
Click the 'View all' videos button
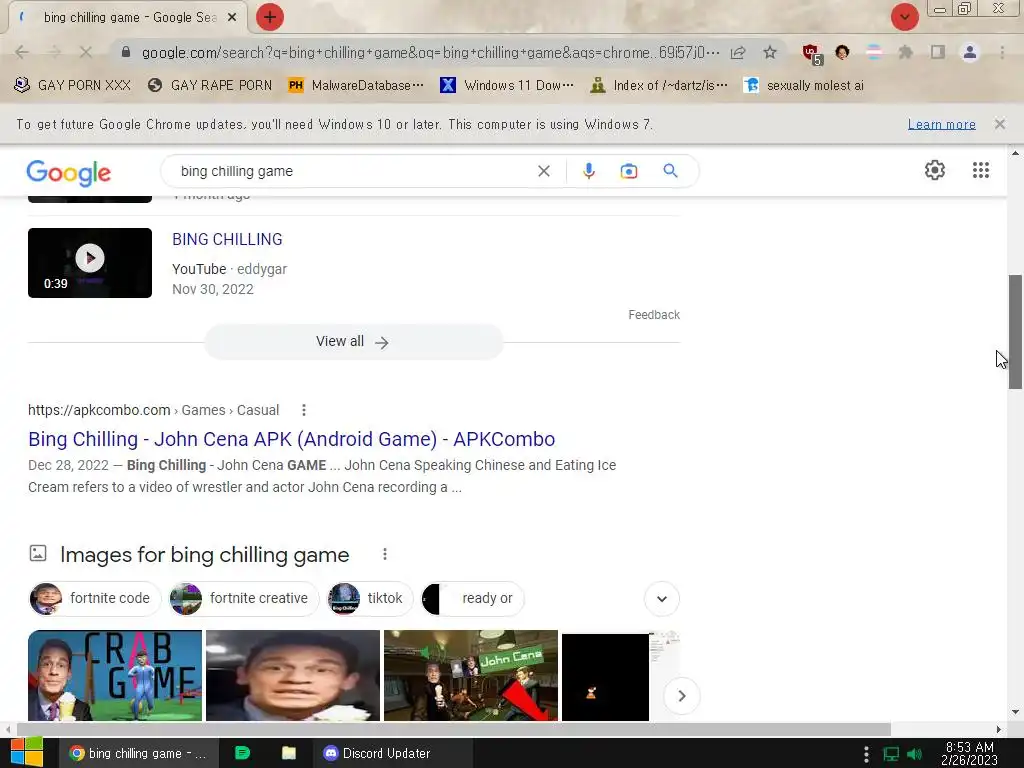click(x=353, y=342)
